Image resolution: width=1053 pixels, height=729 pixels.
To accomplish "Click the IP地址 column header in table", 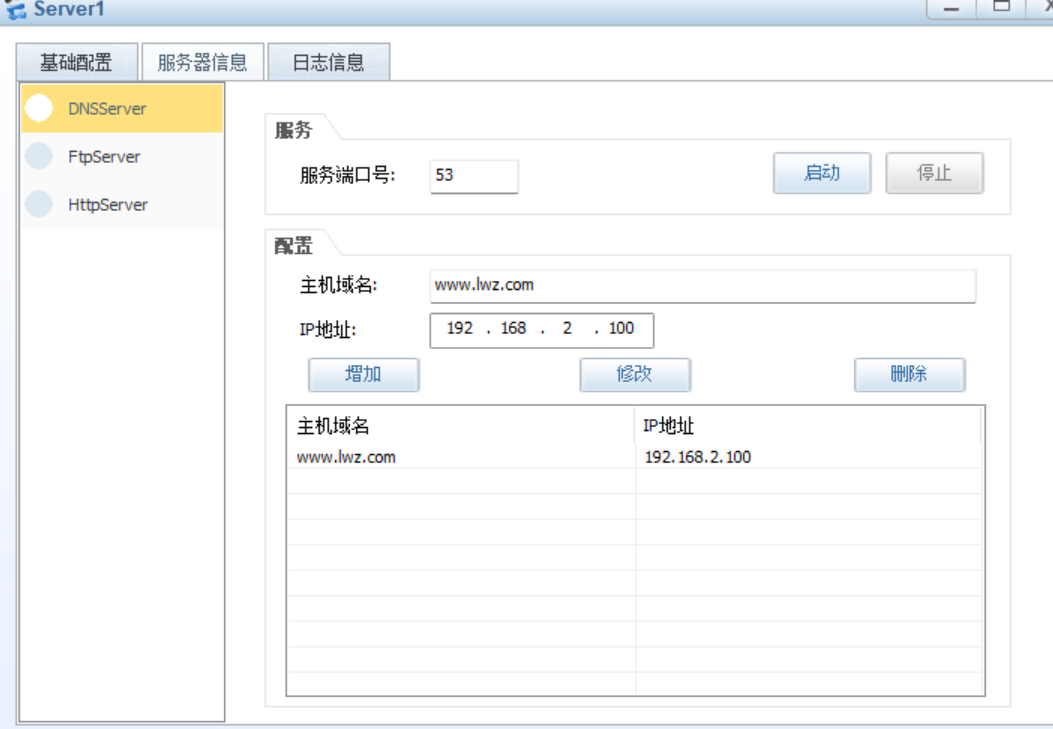I will (808, 426).
